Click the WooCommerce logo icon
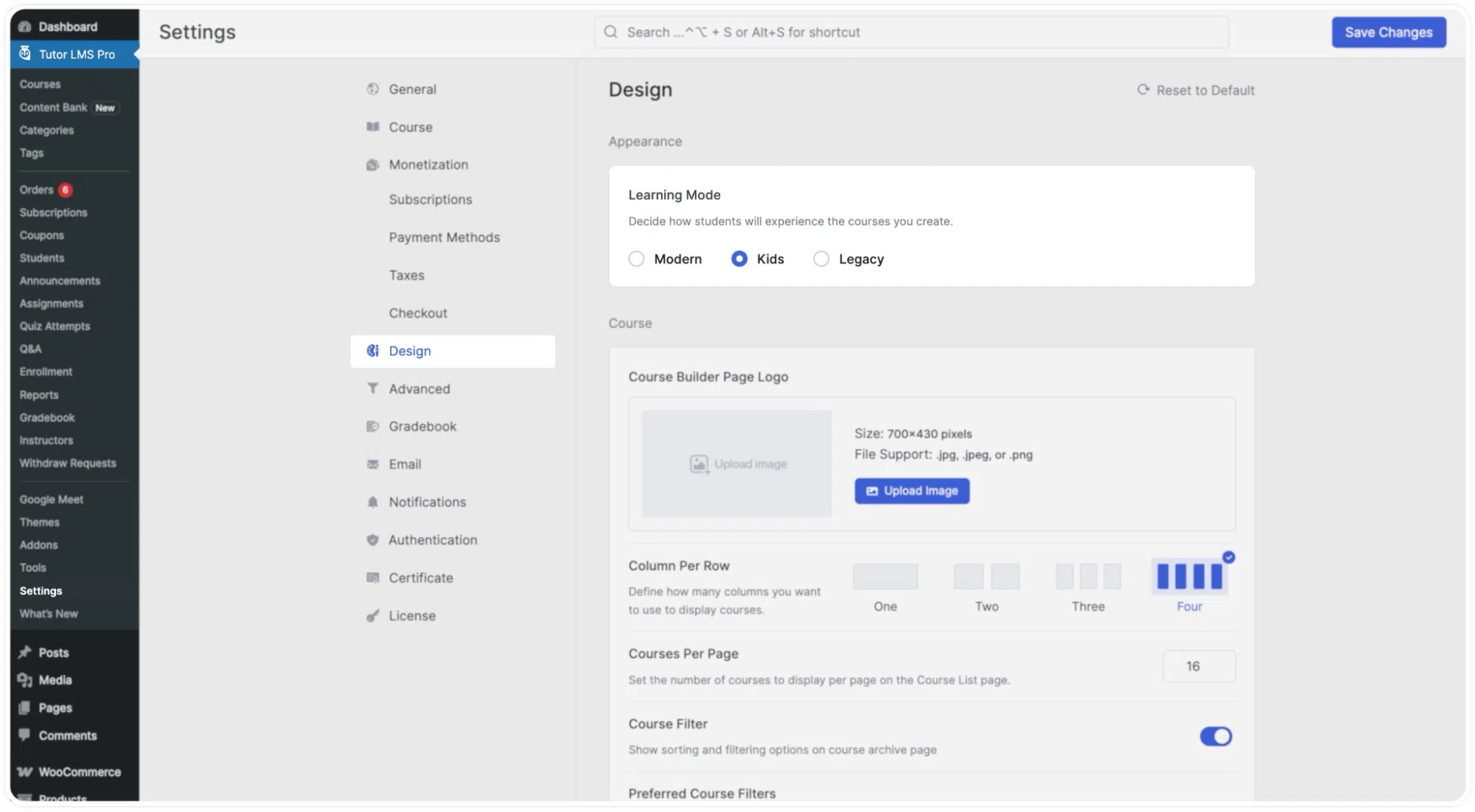 25,772
